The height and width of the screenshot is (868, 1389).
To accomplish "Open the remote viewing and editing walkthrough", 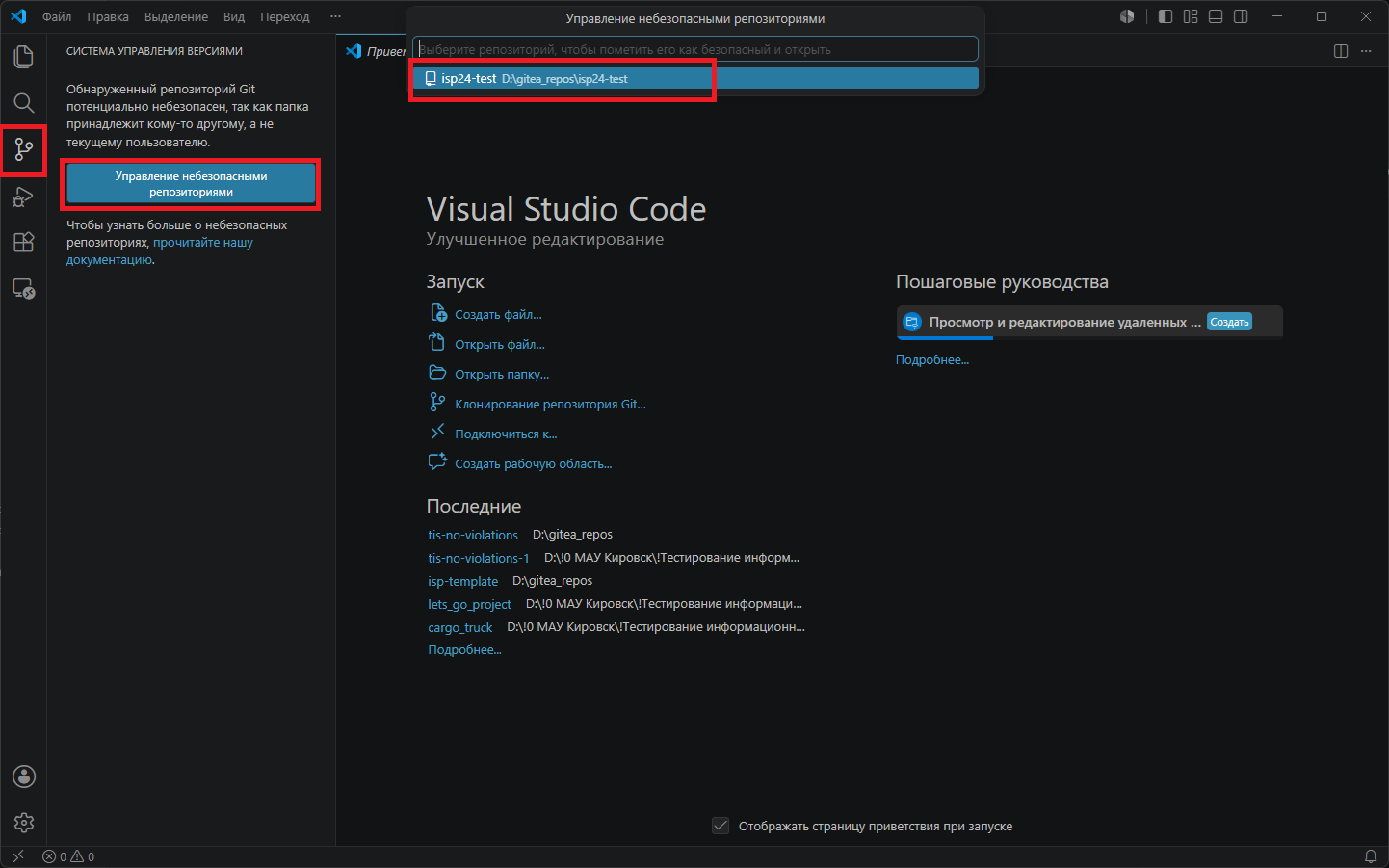I will [x=1089, y=323].
